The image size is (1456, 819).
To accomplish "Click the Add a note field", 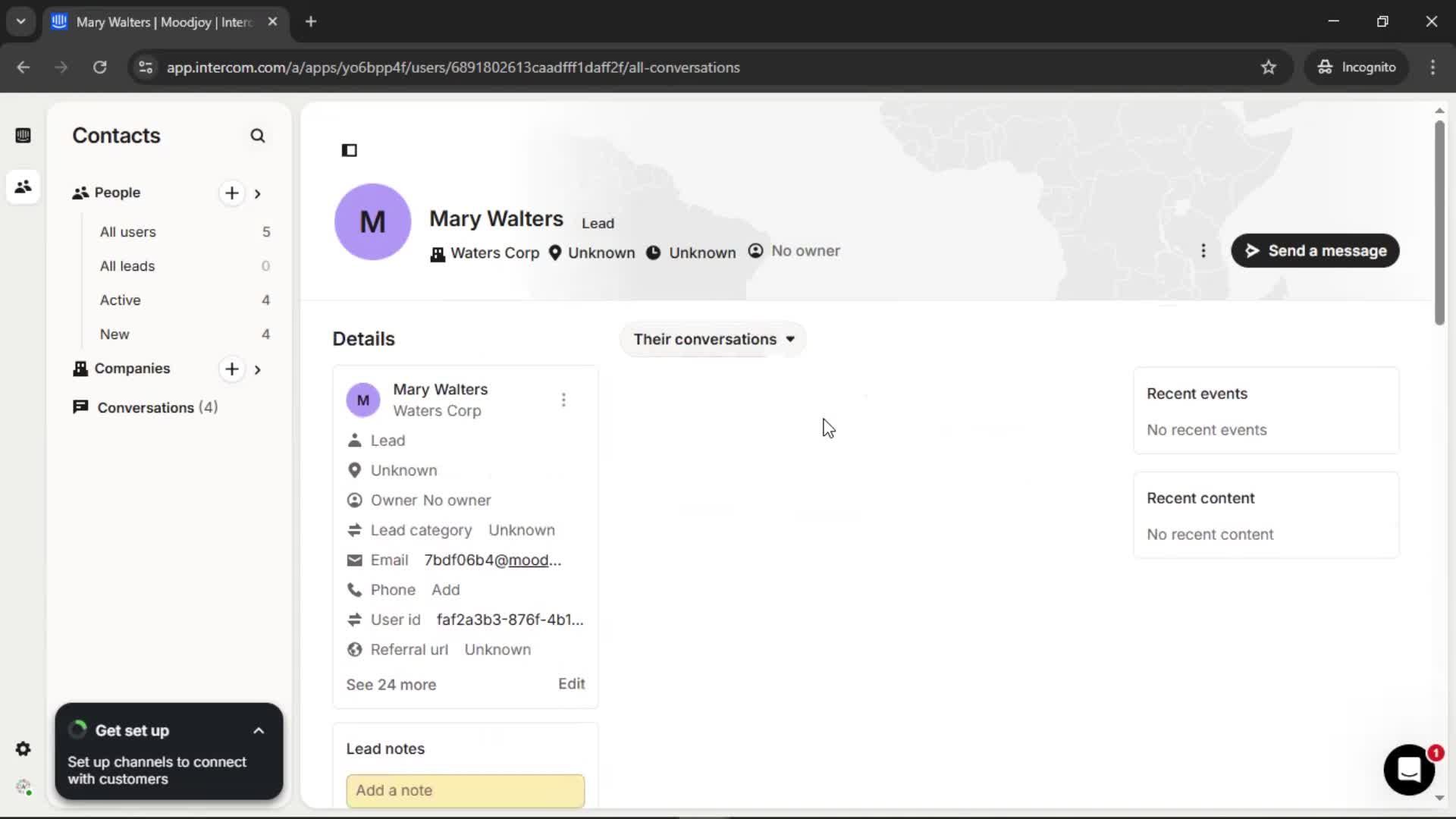I will [x=466, y=790].
